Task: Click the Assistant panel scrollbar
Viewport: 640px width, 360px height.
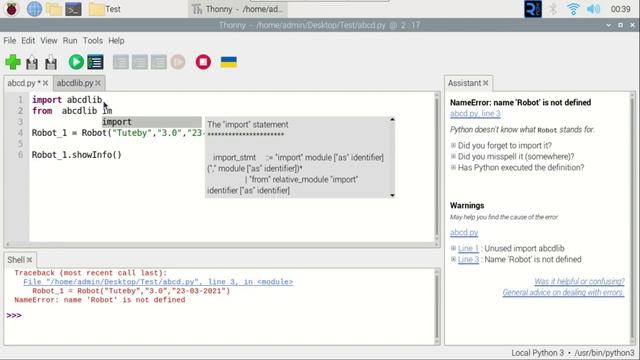Action: [633, 218]
